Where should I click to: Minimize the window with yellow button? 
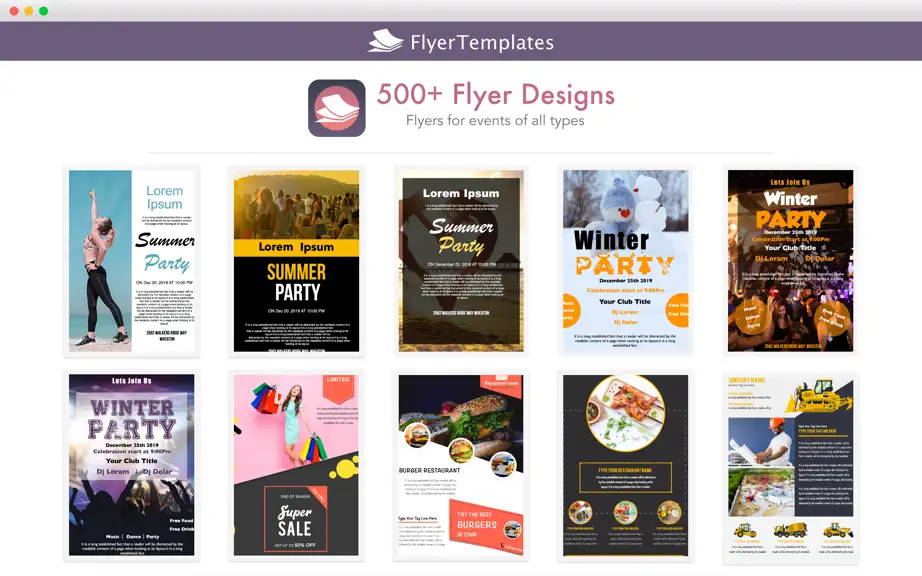[x=28, y=11]
